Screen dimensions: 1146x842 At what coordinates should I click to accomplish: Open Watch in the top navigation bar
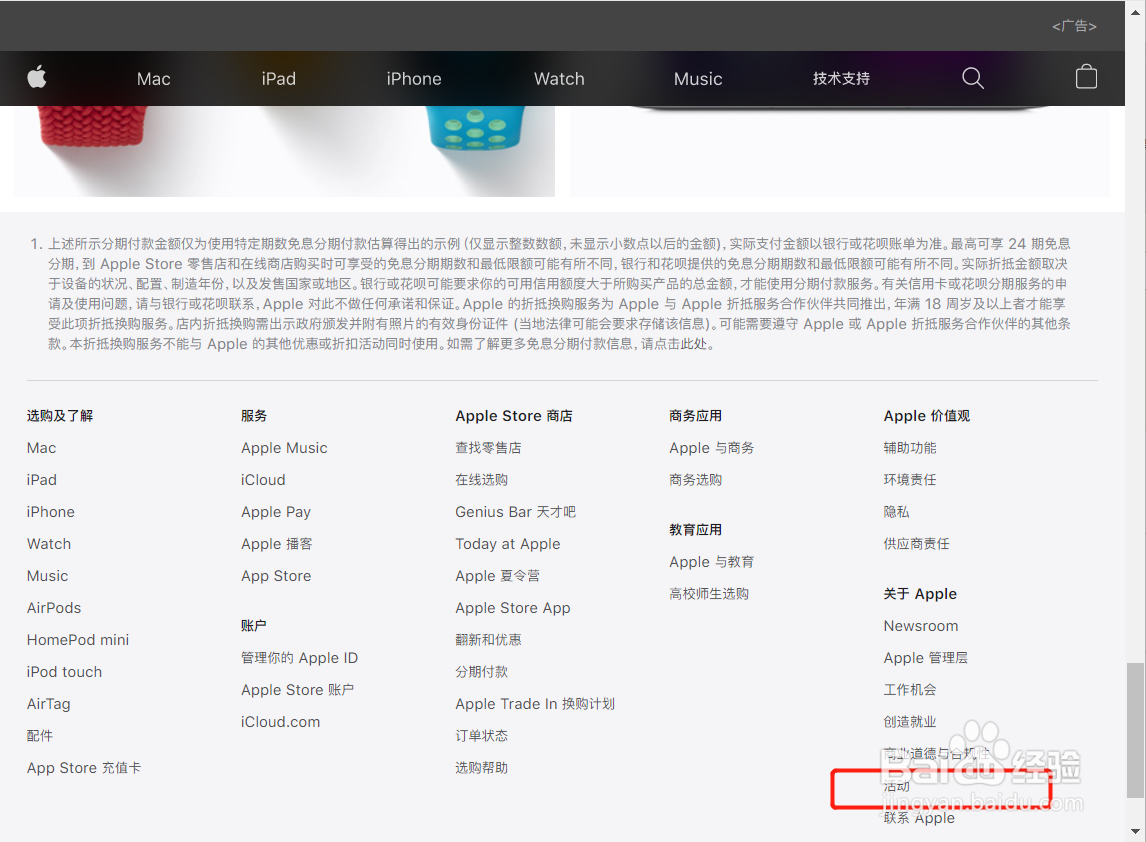559,79
